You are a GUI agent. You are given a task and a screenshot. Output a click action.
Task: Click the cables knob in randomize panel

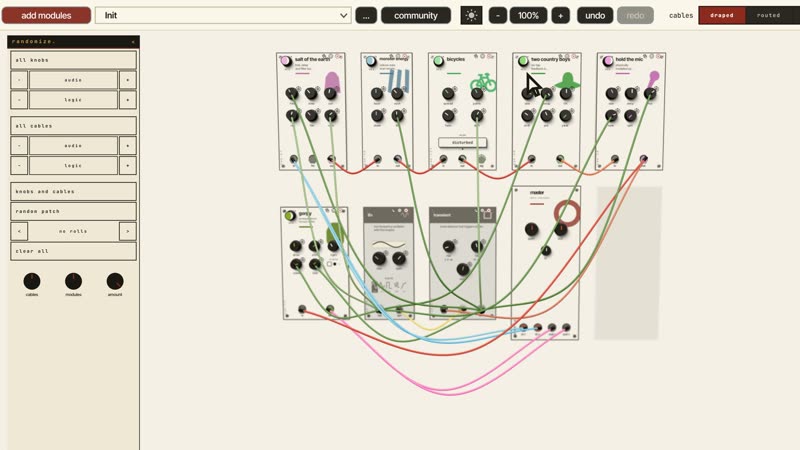click(x=32, y=281)
